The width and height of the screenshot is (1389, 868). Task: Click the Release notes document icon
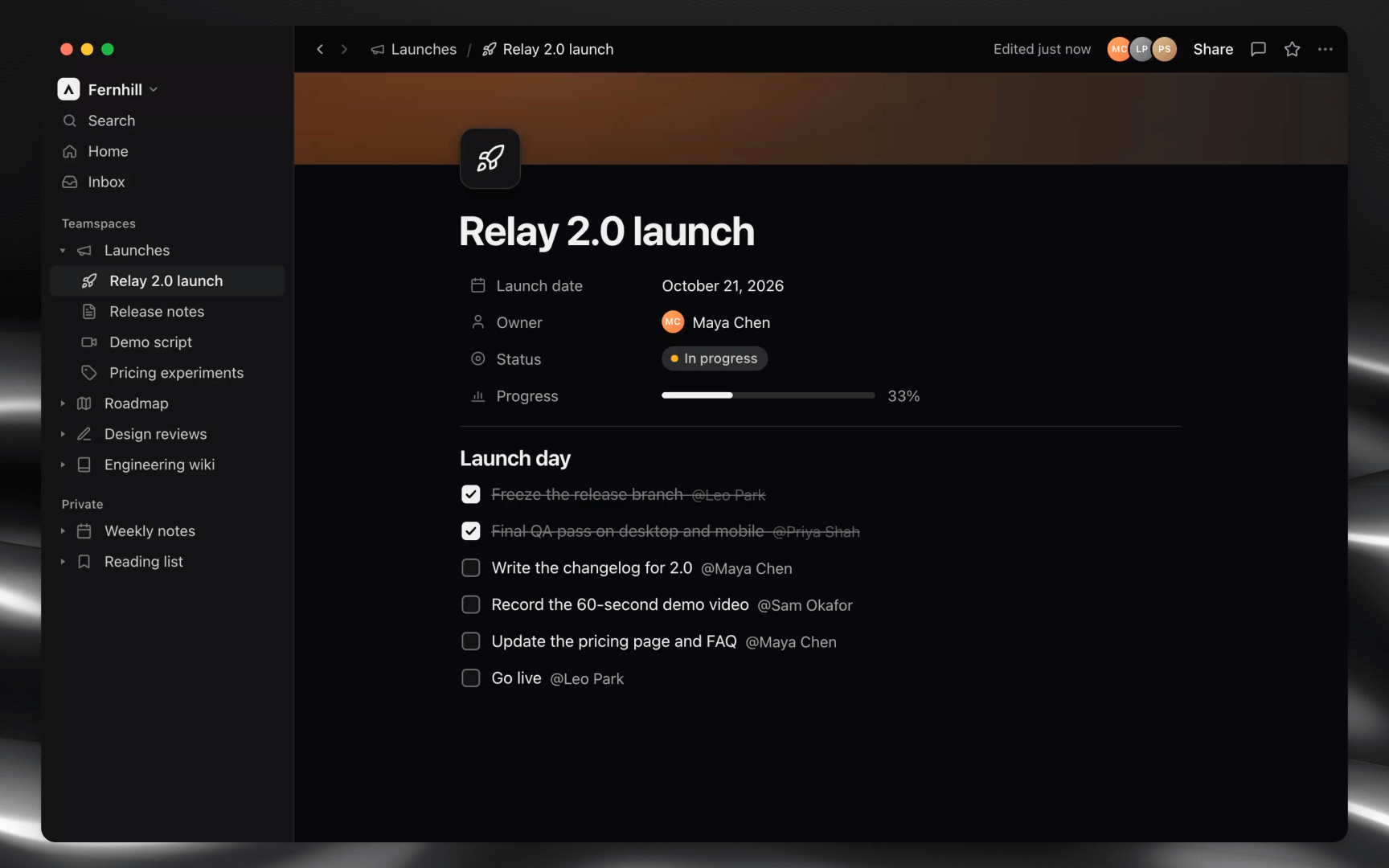(x=89, y=311)
